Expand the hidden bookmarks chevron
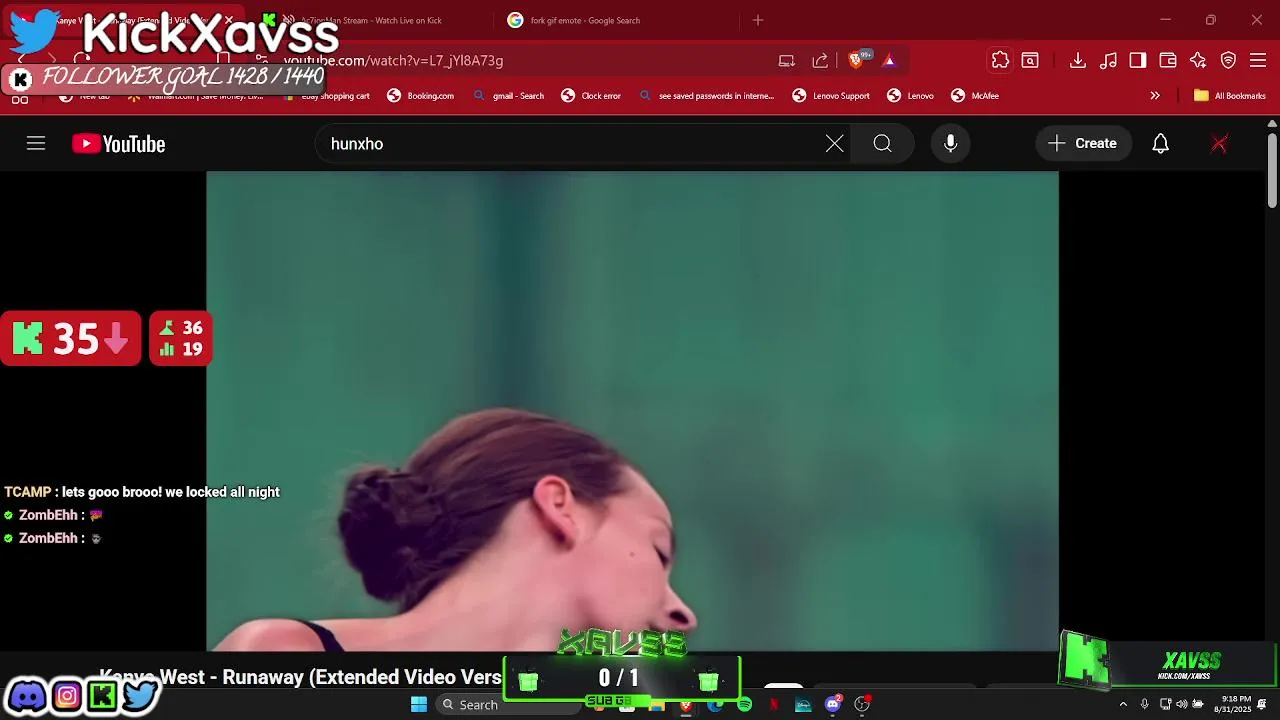 tap(1155, 96)
